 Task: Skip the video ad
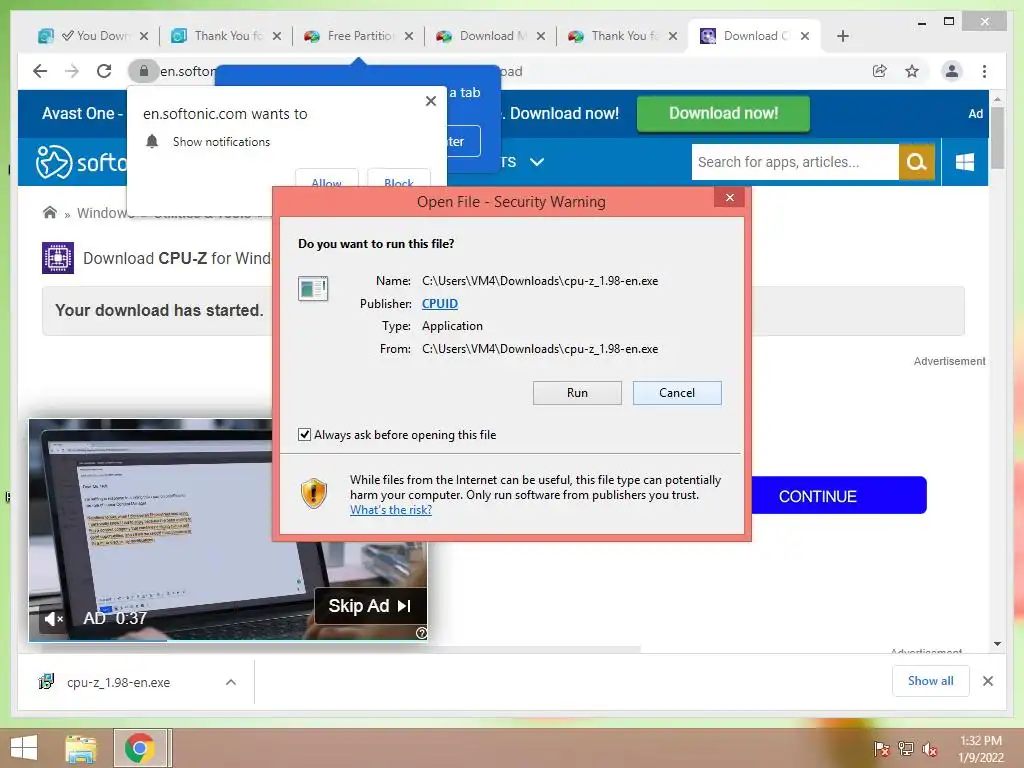pos(370,606)
